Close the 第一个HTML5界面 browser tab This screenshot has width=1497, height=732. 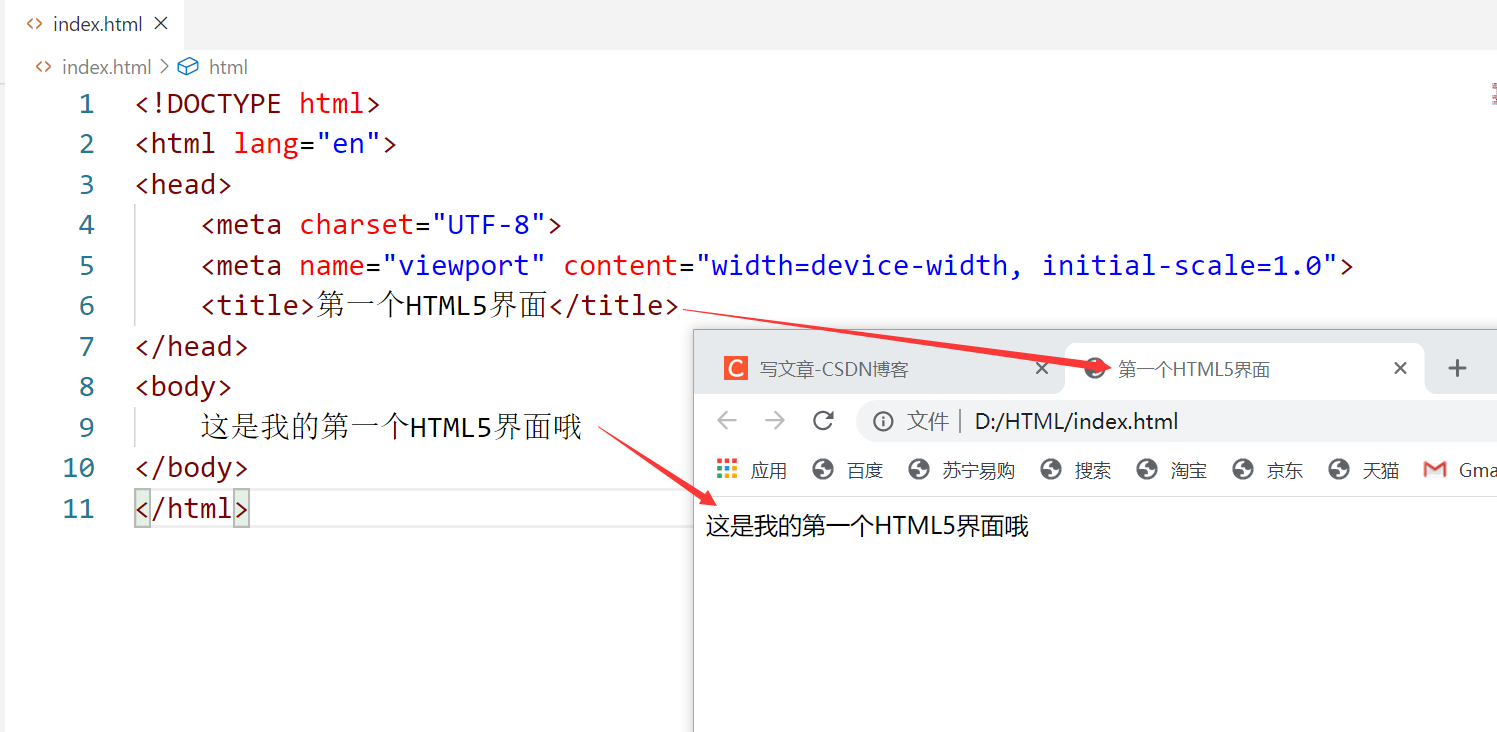point(1400,369)
